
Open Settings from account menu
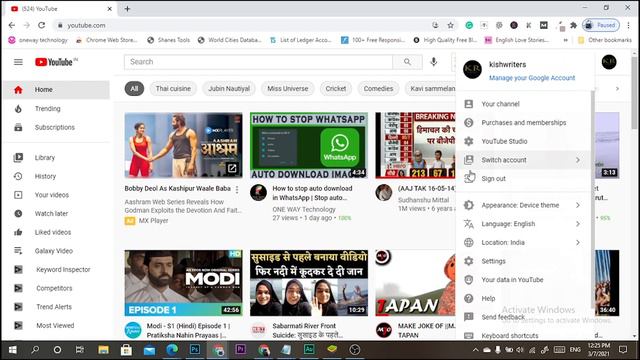(523, 261)
